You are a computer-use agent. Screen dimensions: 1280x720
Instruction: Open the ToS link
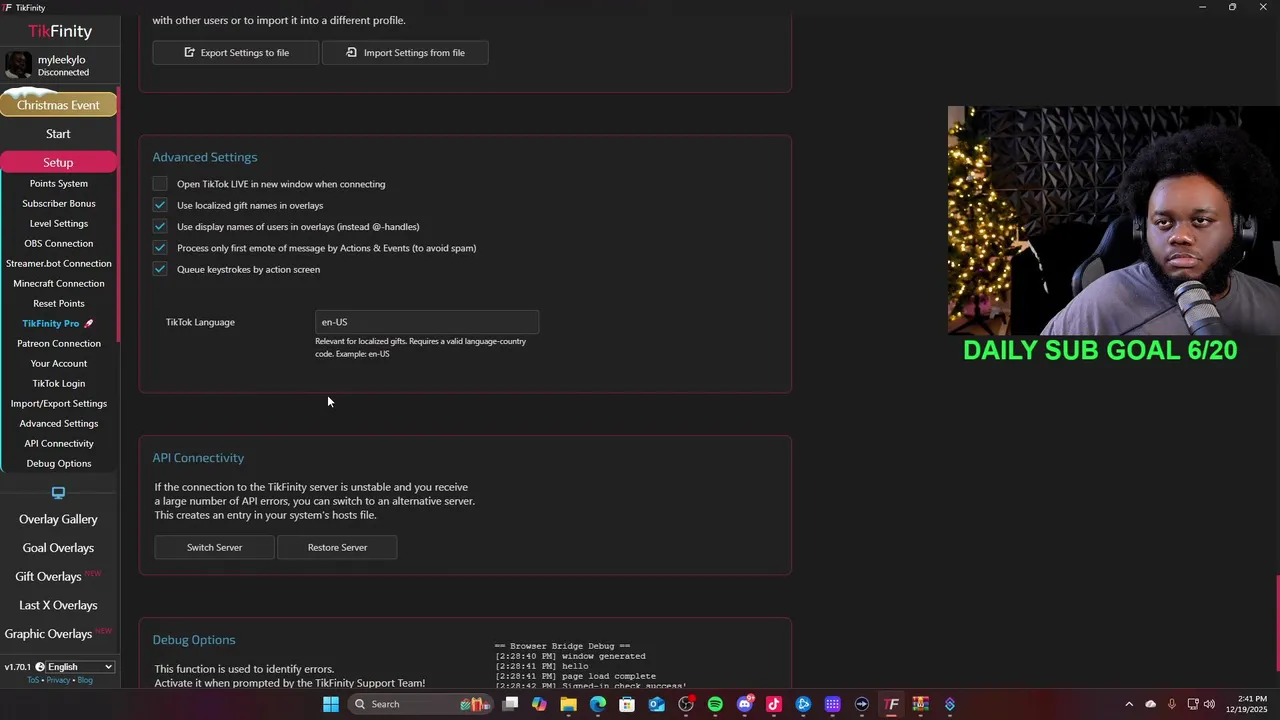33,680
